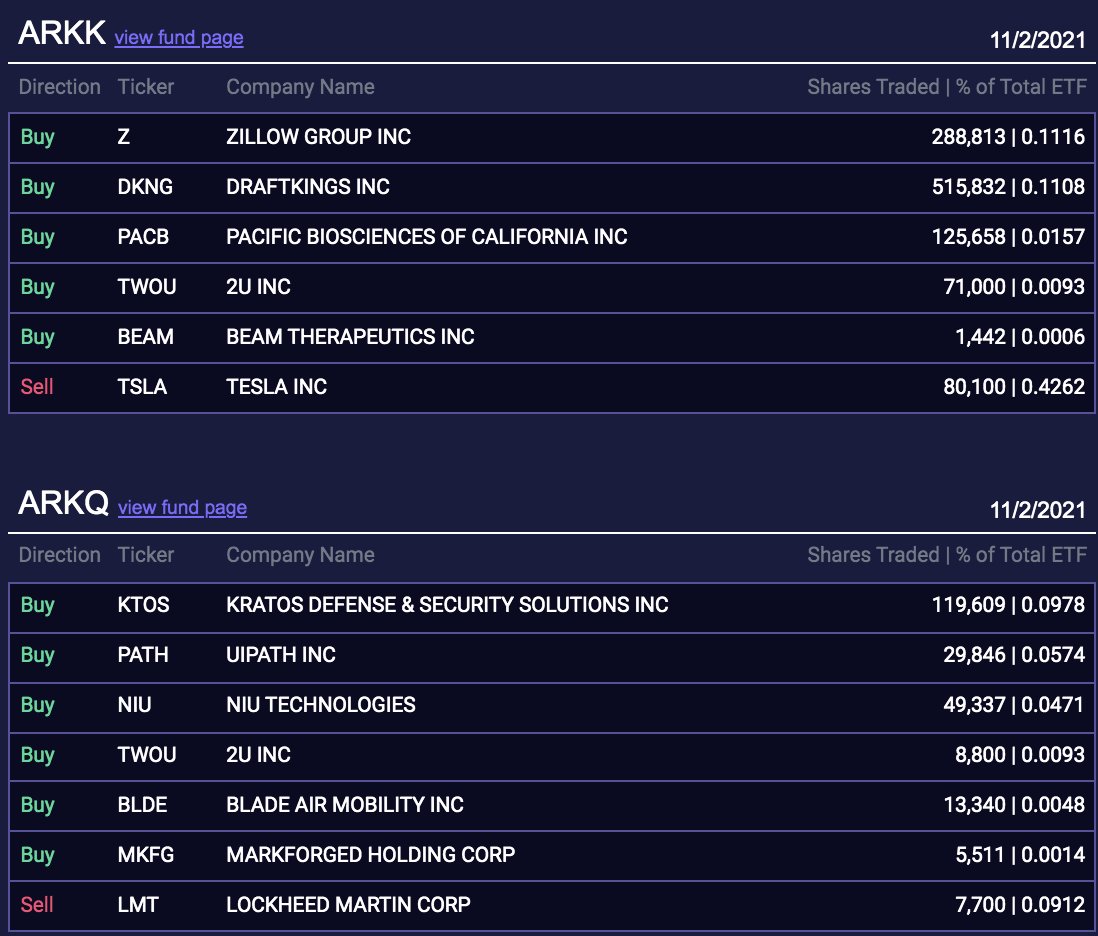Click the ARKQ 11/2/2021 date

click(1037, 510)
